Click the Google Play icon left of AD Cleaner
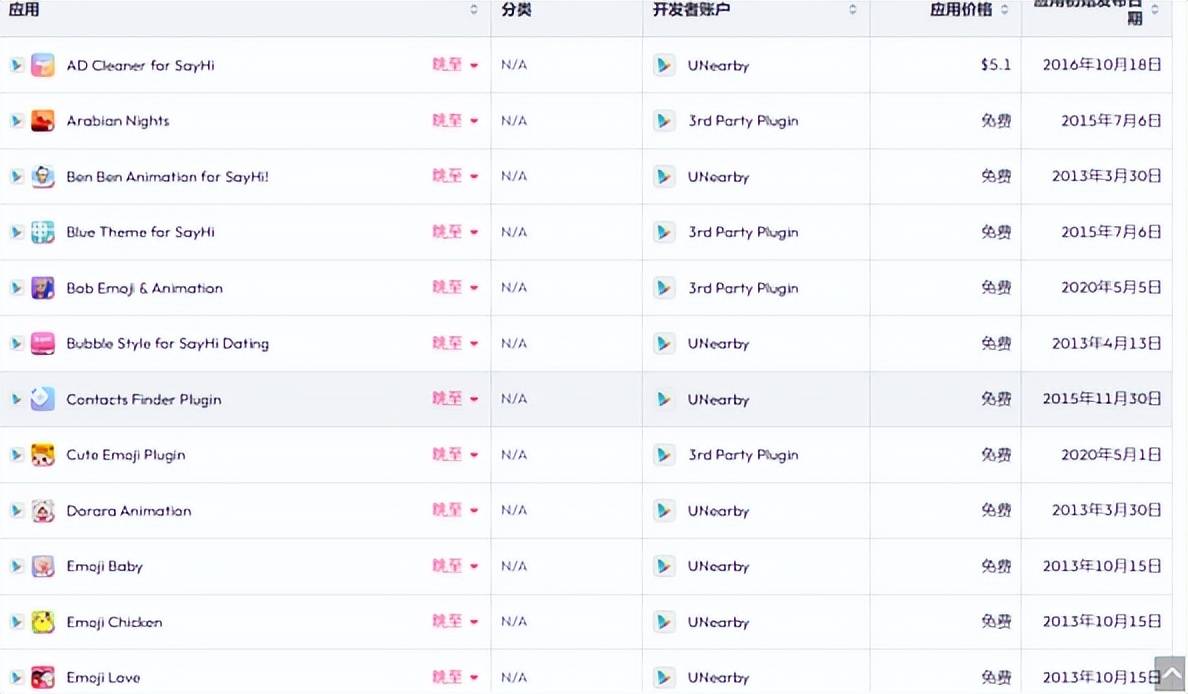The image size is (1188, 694). [x=16, y=65]
